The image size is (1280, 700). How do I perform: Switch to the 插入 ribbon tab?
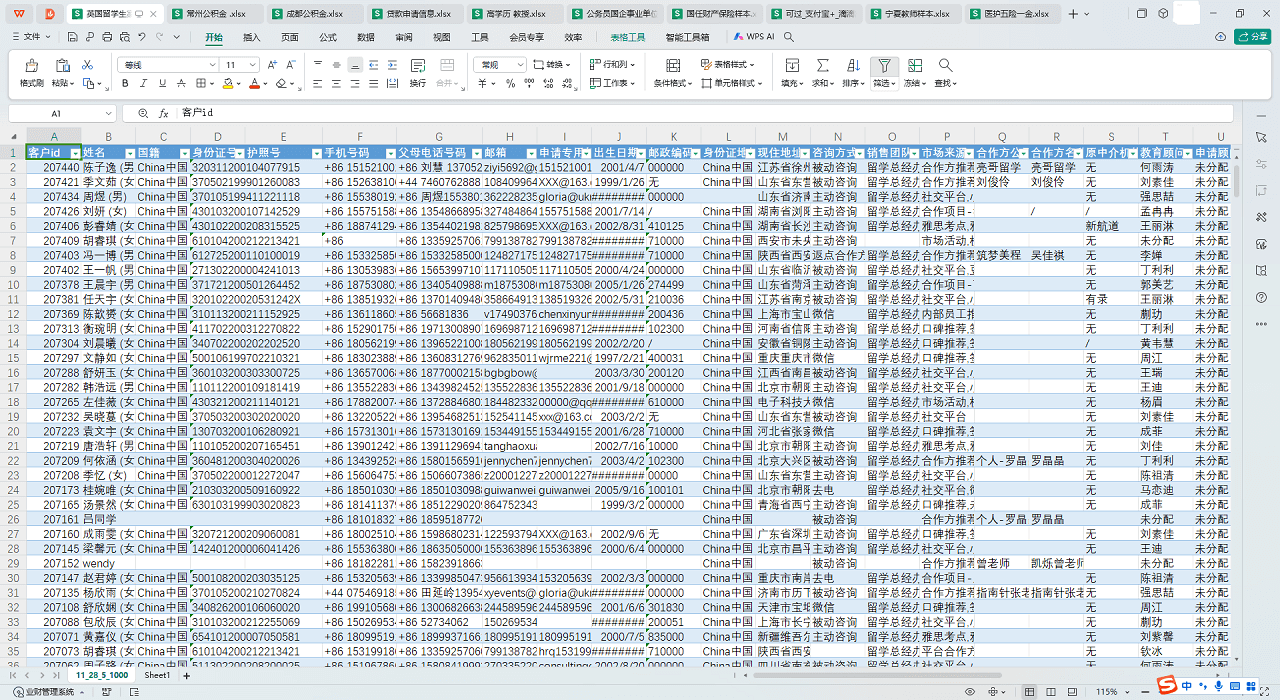point(251,37)
